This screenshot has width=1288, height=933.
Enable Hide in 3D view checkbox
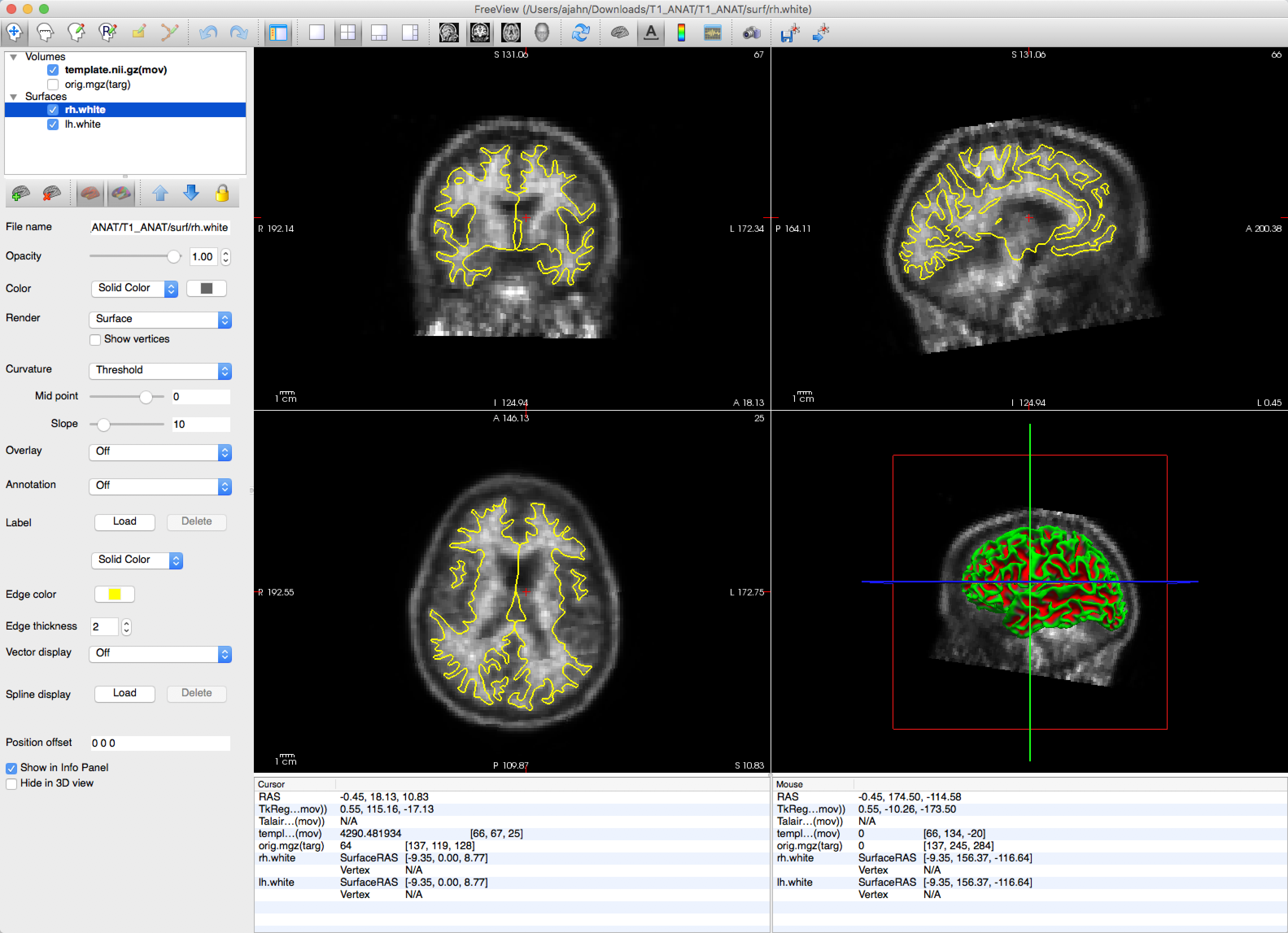pos(11,784)
